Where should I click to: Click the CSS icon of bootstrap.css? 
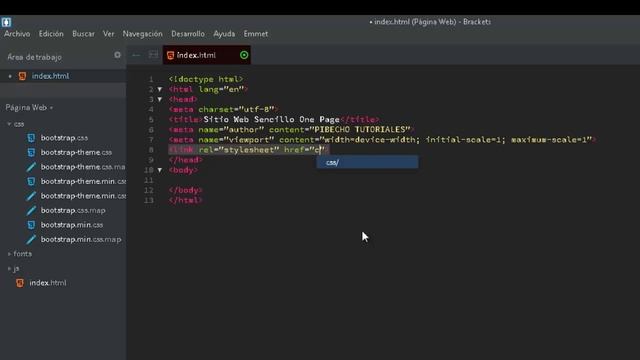pyautogui.click(x=31, y=138)
